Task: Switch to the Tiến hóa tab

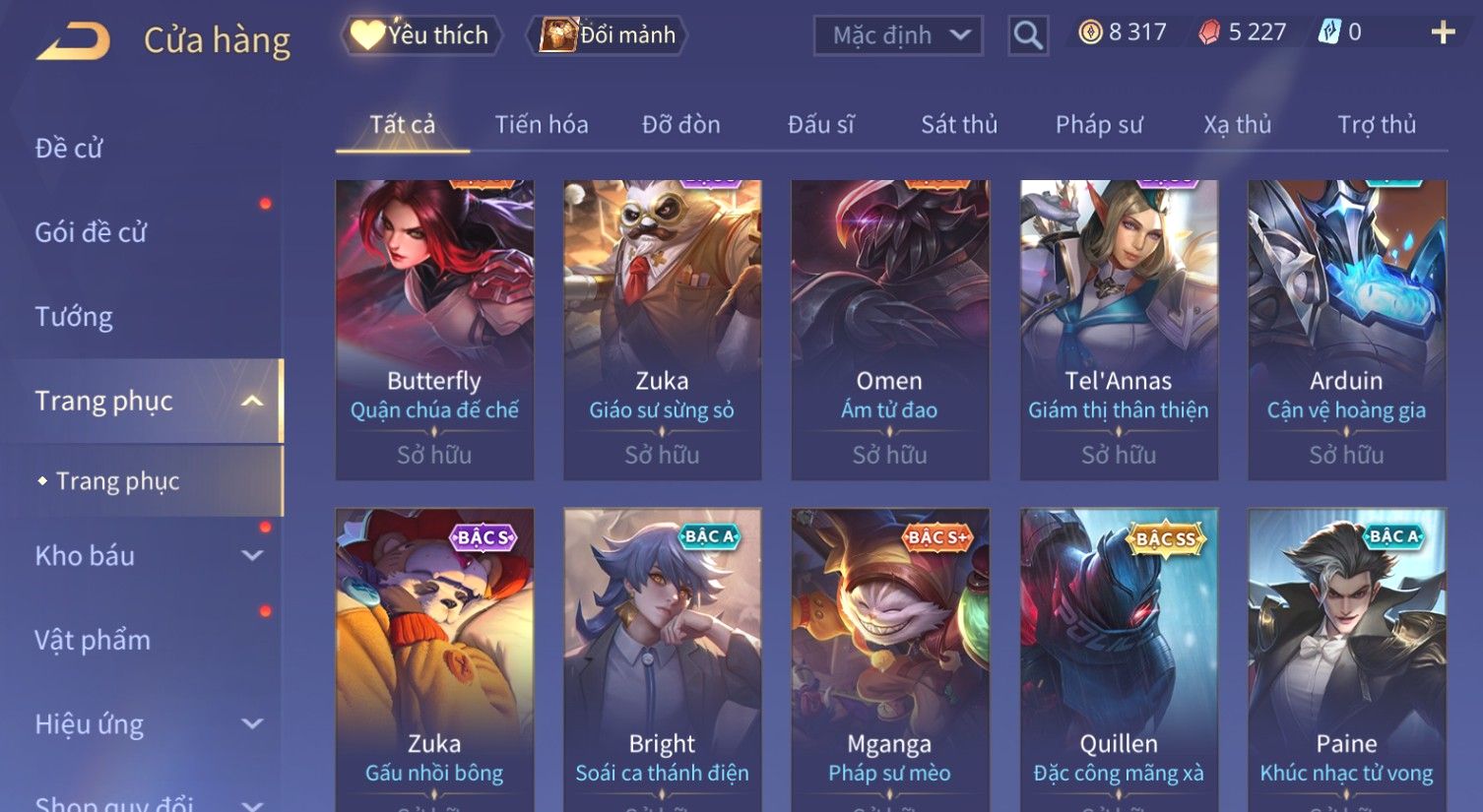Action: pos(542,125)
